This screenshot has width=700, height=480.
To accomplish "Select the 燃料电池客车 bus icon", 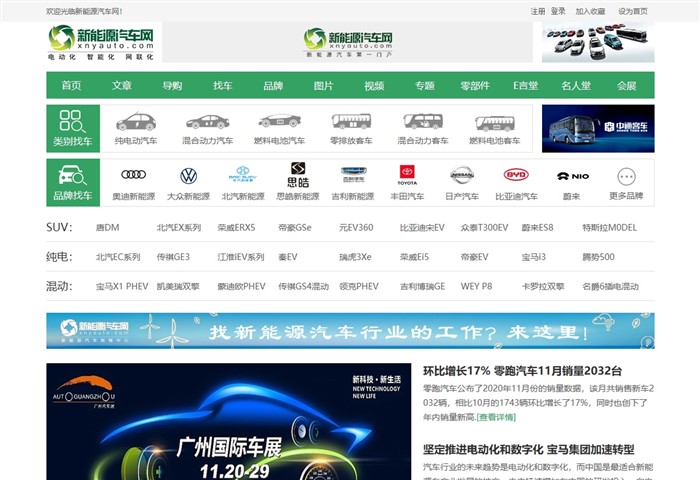I will click(495, 123).
